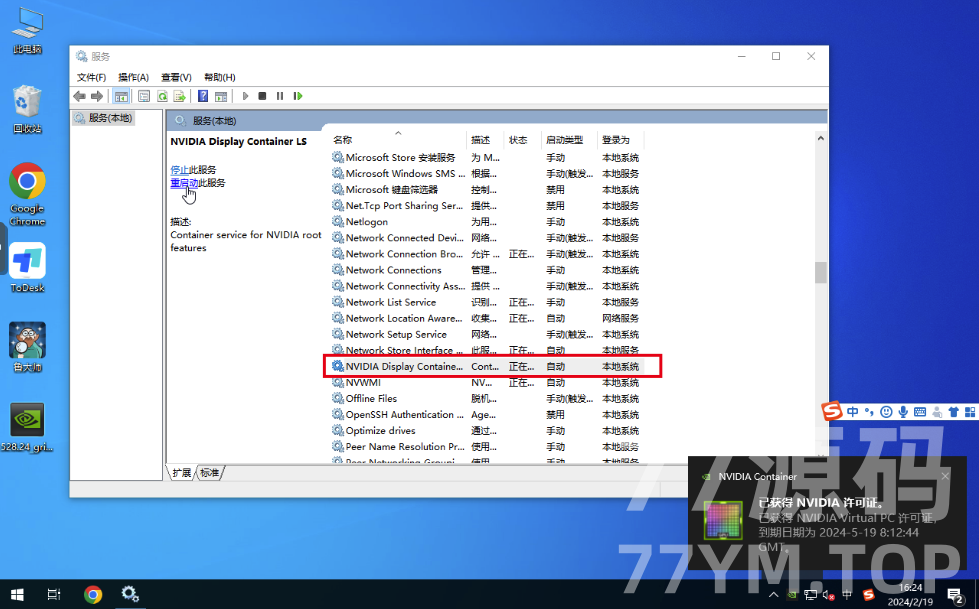Image resolution: width=979 pixels, height=609 pixels.
Task: Open Sogou soft keyboard icon
Action: [920, 412]
